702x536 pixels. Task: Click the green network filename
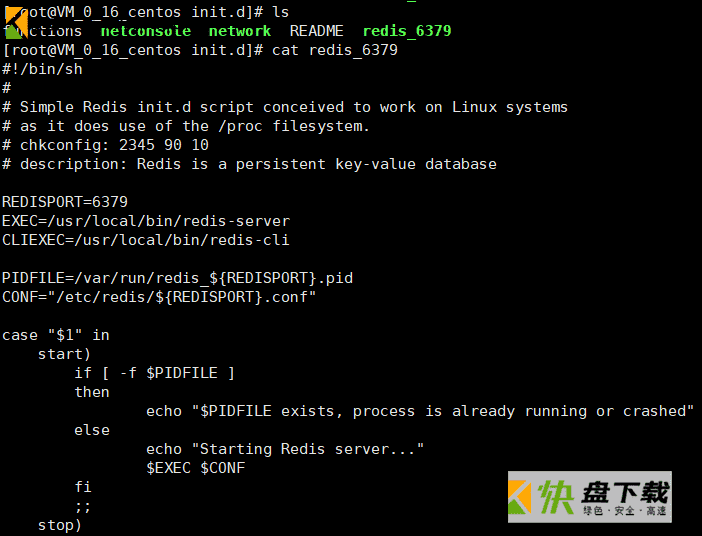click(x=240, y=31)
